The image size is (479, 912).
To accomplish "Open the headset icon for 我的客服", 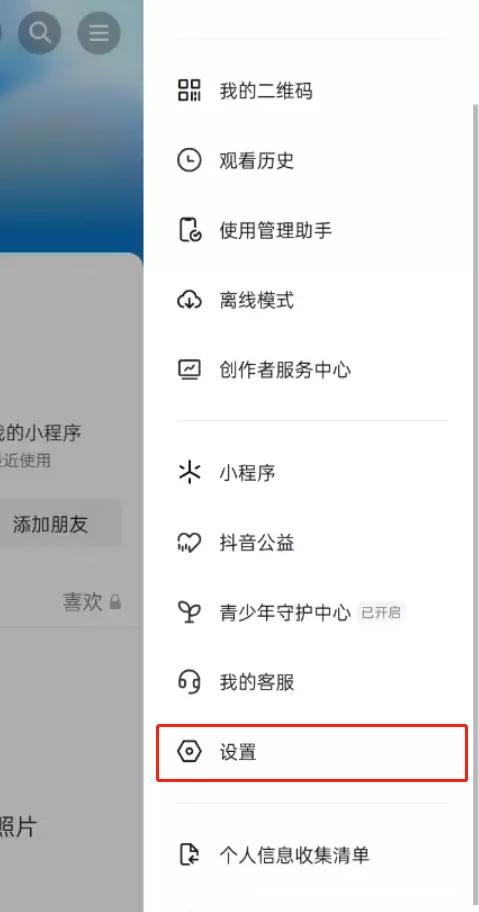I will pyautogui.click(x=189, y=682).
